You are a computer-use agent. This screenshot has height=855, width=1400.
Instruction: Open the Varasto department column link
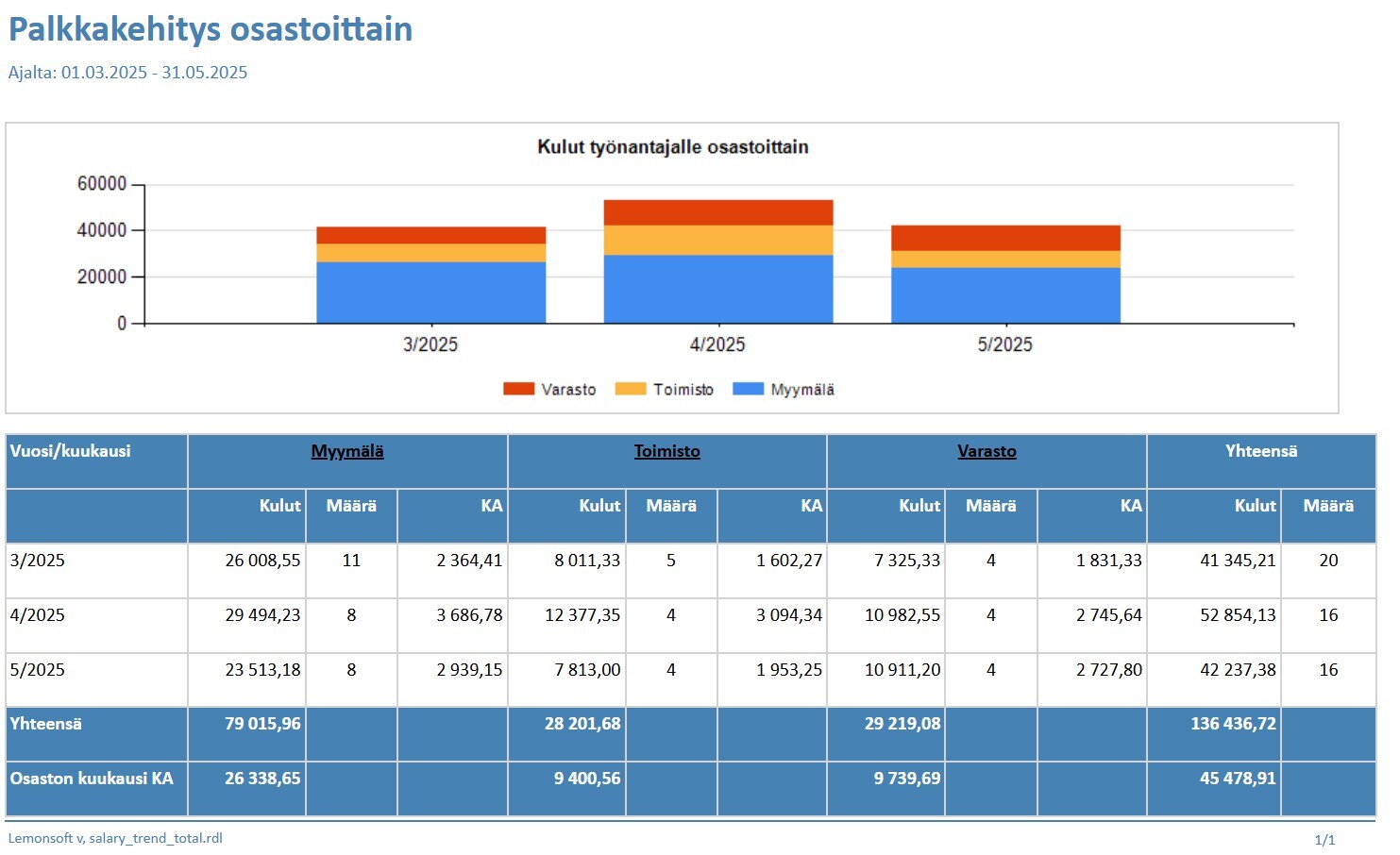pyautogui.click(x=987, y=451)
